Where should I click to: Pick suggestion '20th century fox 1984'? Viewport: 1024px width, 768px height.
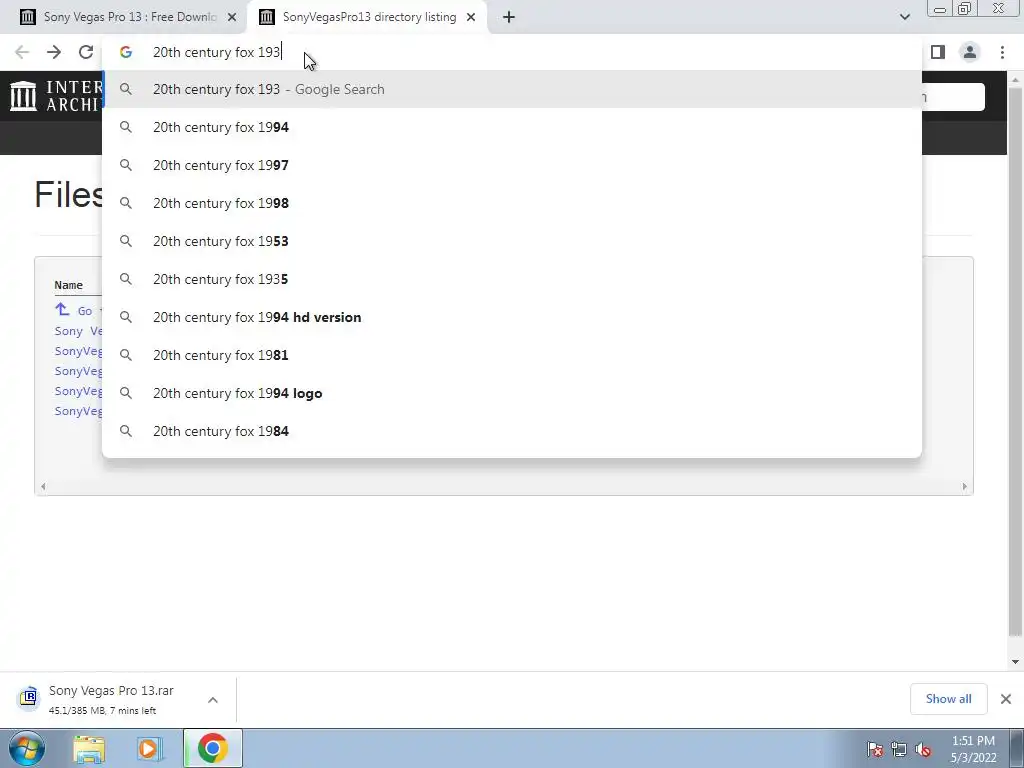pos(512,431)
